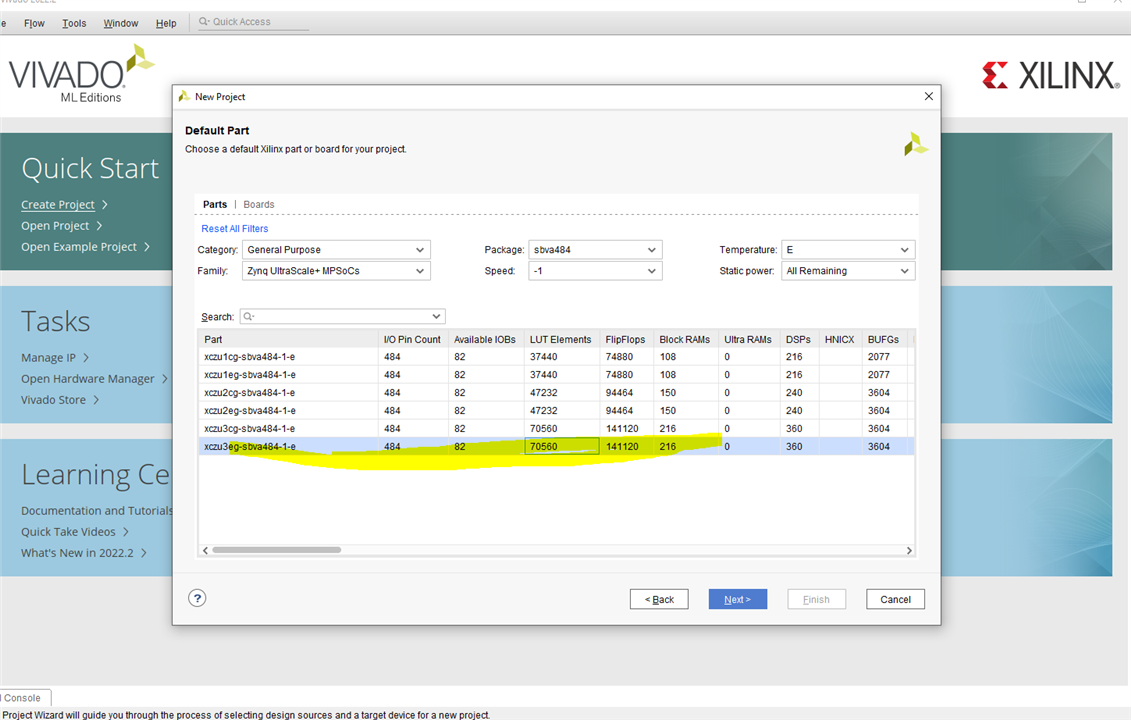Image resolution: width=1131 pixels, height=720 pixels.
Task: Open the Package sbva484 dropdown
Action: coord(595,250)
